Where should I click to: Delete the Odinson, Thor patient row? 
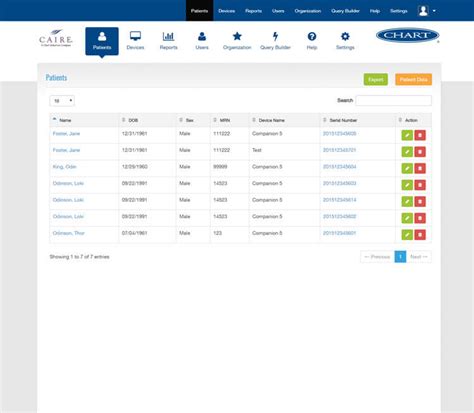click(420, 235)
